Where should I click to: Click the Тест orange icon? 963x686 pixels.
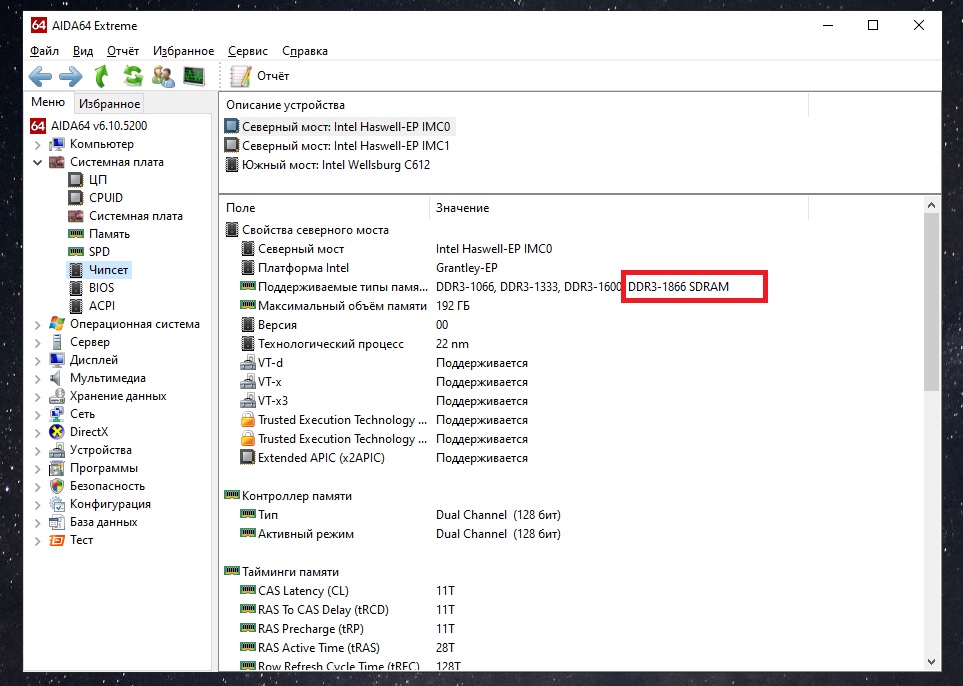57,540
